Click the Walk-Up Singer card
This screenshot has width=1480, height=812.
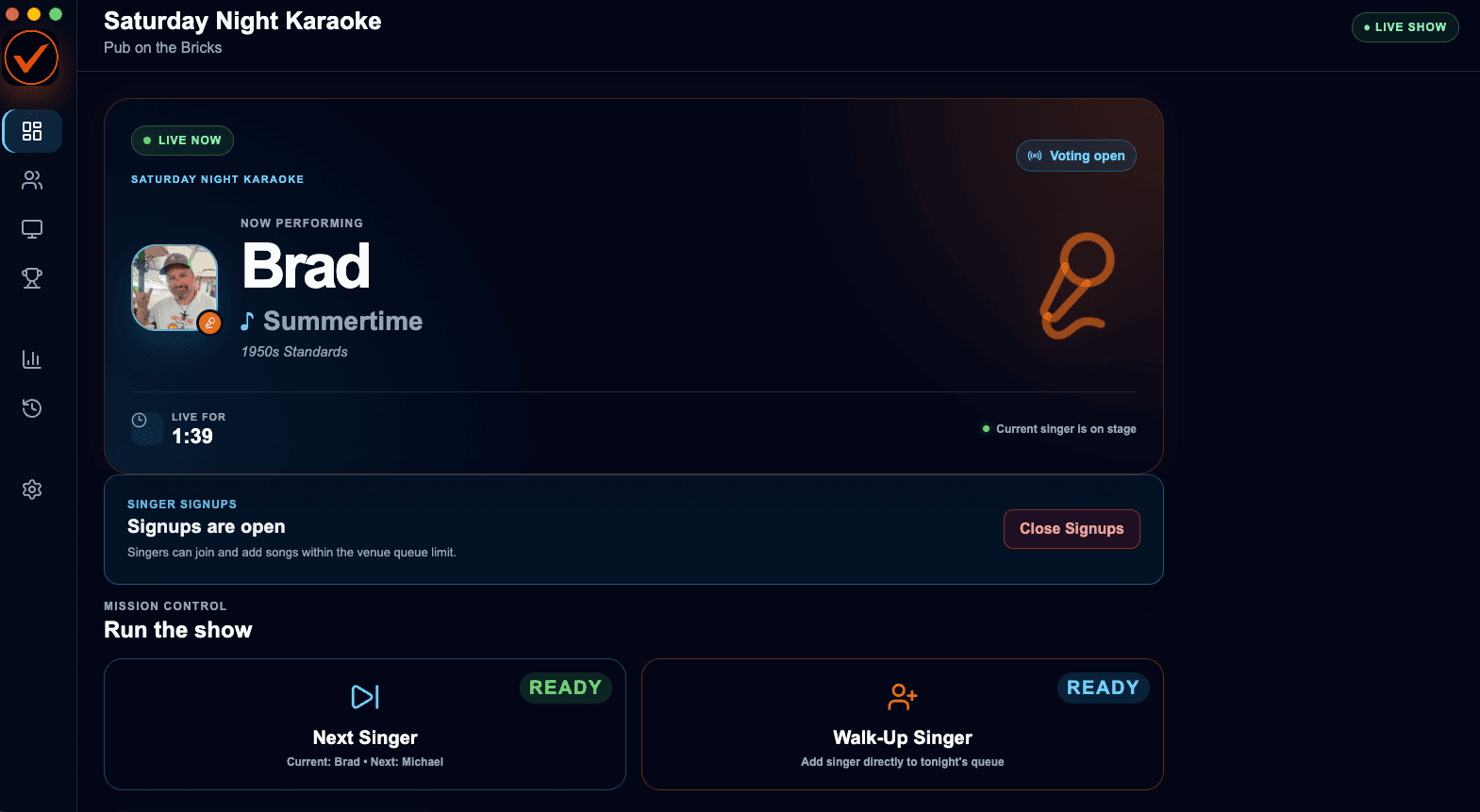[x=903, y=724]
